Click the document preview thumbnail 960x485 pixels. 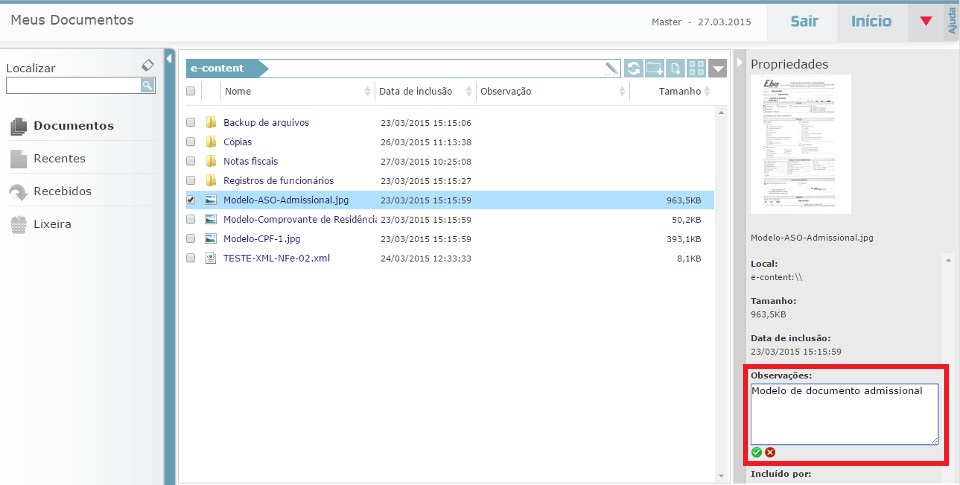(x=801, y=145)
